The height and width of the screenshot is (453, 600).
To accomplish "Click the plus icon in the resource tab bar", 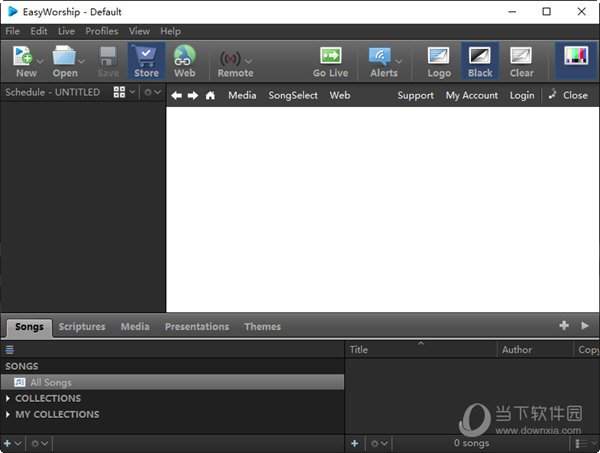I will pyautogui.click(x=564, y=326).
